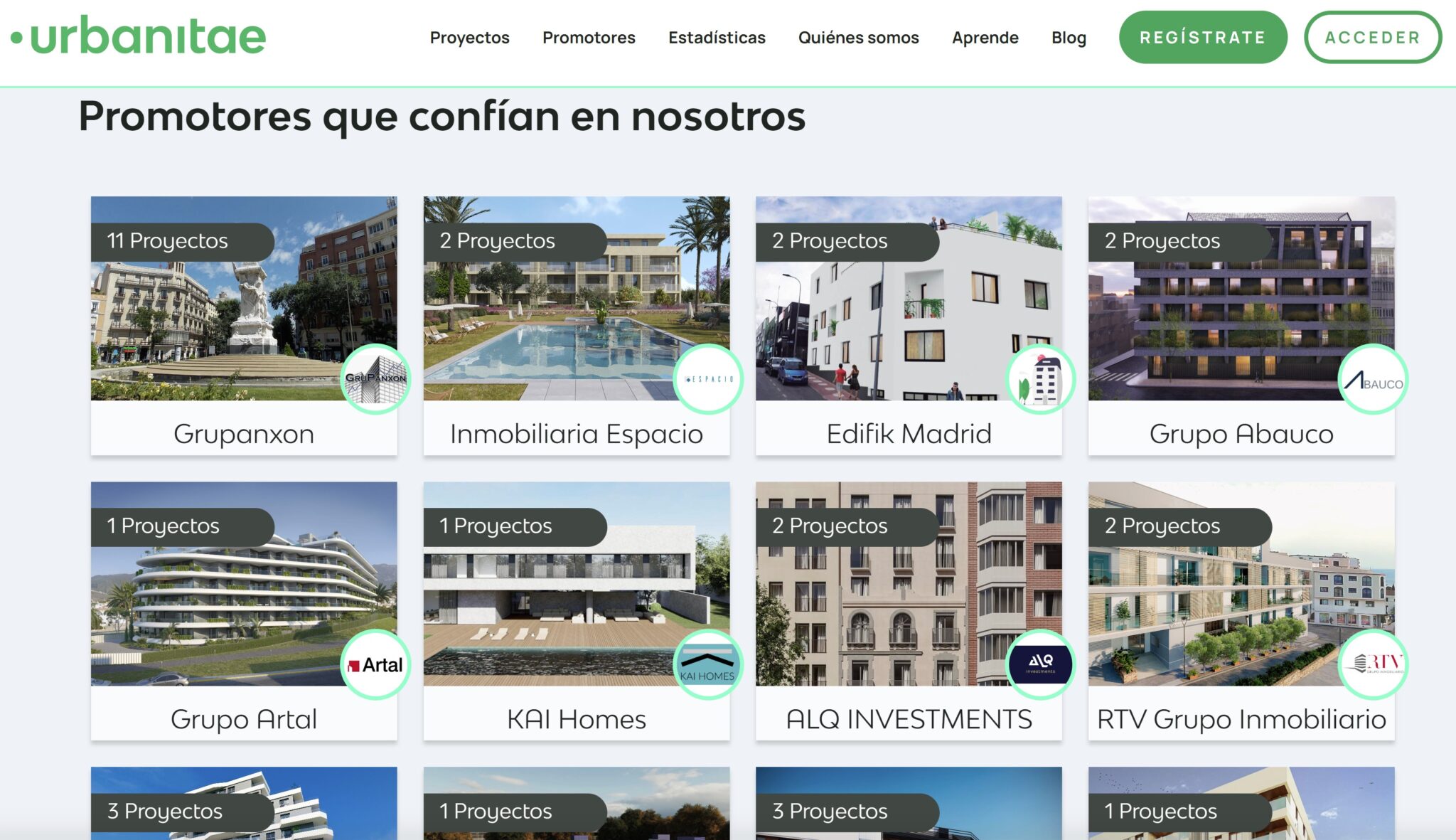Click the ALQ investments logo badge
The width and height of the screenshot is (1456, 840).
click(1041, 664)
